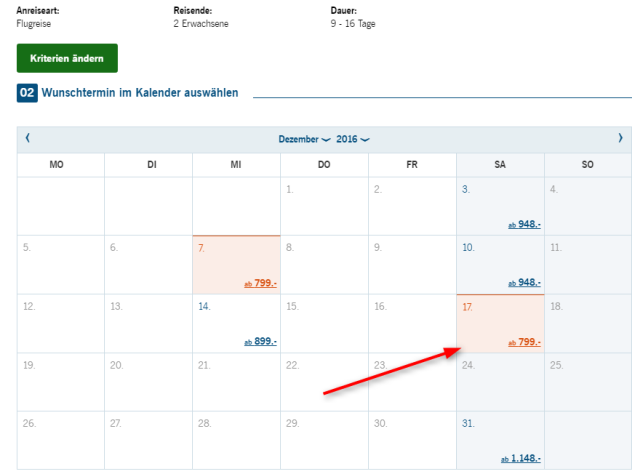This screenshot has height=474, width=640.
Task: Click the SO weekday column header
Action: (587, 164)
